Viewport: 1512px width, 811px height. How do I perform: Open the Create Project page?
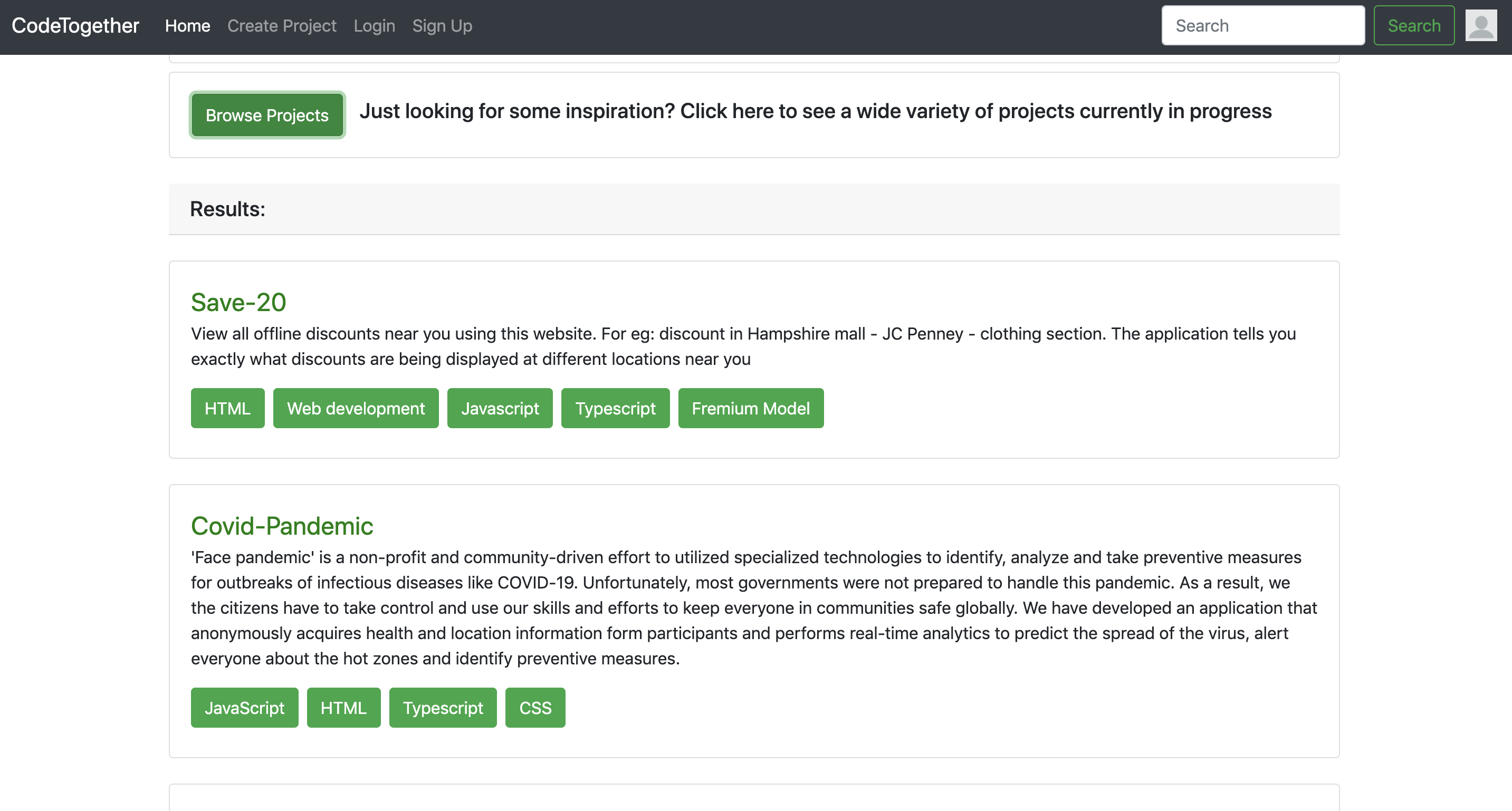tap(282, 26)
